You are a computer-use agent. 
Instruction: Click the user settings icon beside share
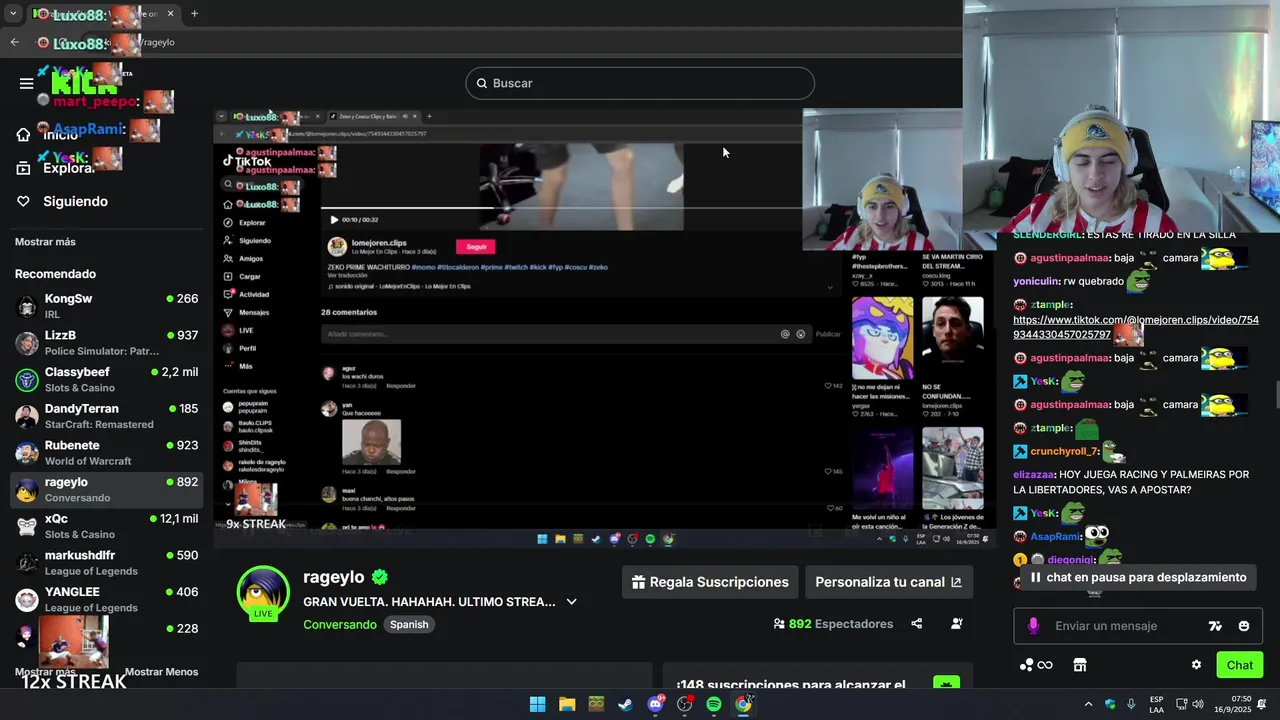tap(957, 624)
